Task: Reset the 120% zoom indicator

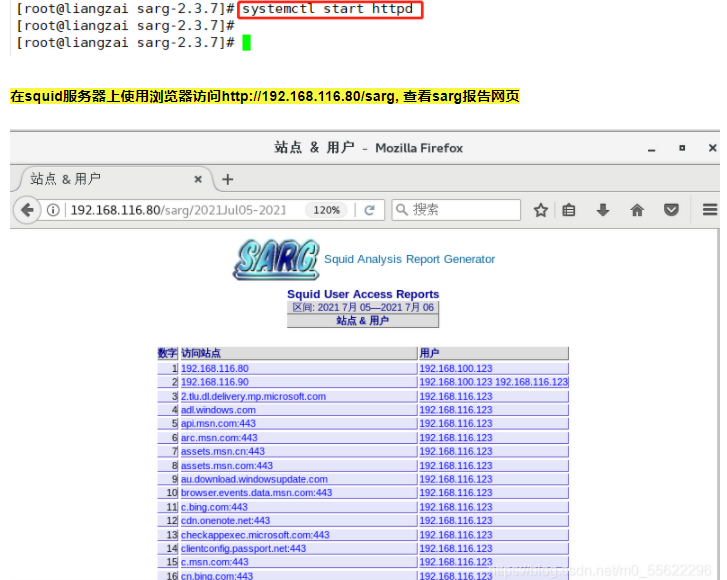Action: pos(326,210)
